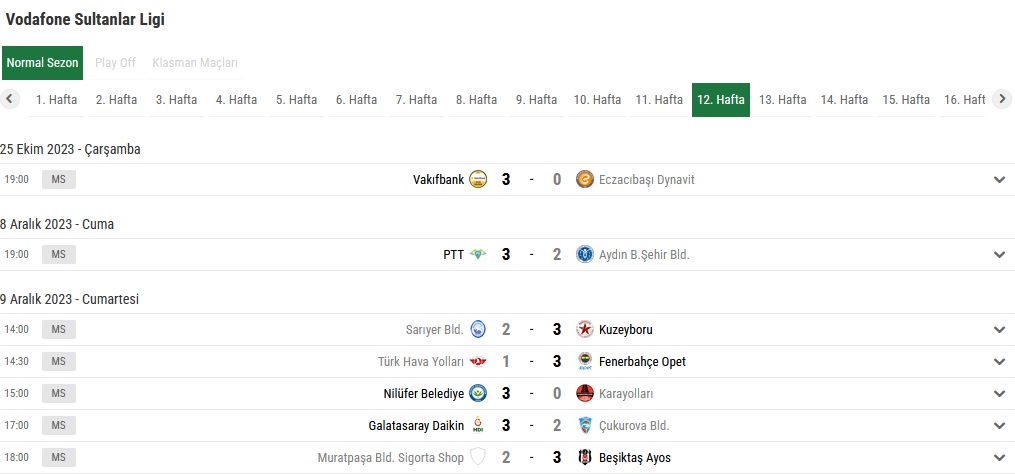Image resolution: width=1015 pixels, height=474 pixels.
Task: Switch to the Play Off tab
Action: (115, 63)
